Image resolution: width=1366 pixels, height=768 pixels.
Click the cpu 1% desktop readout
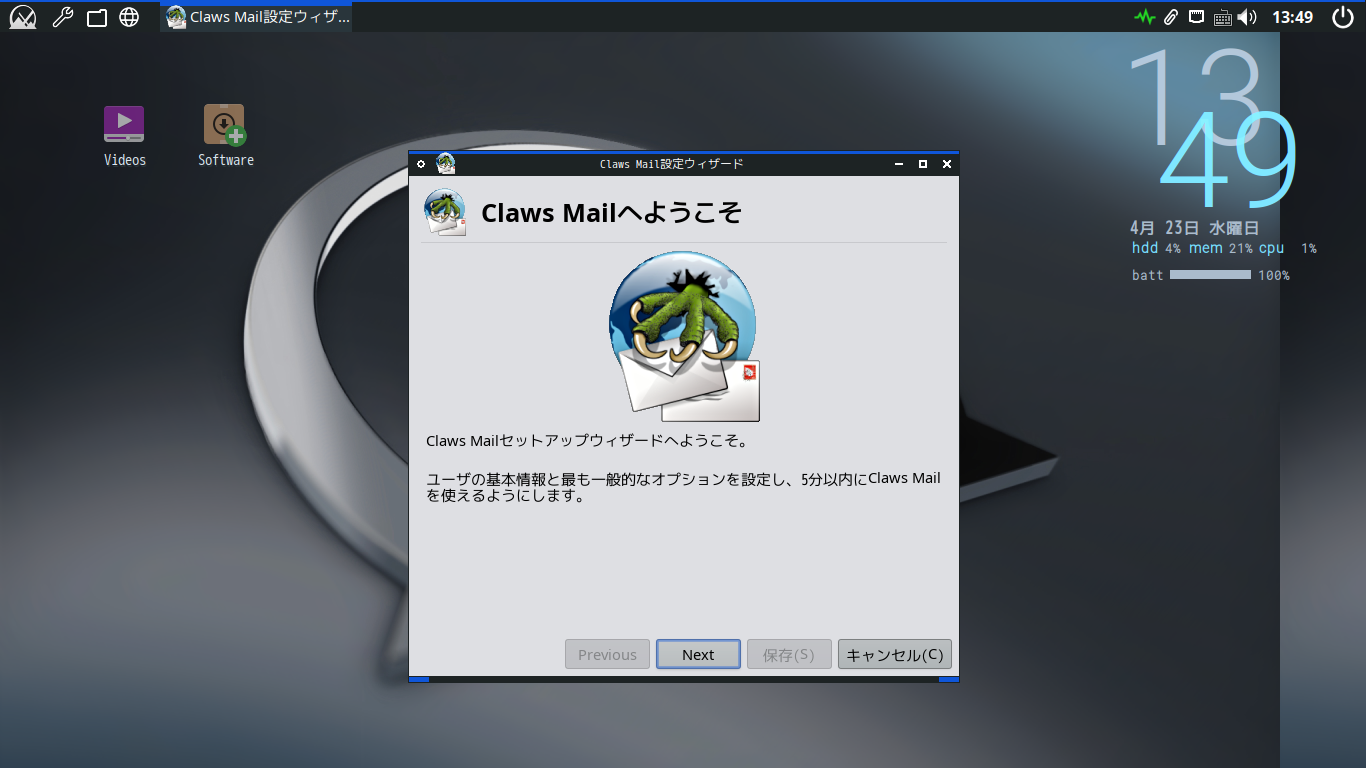(1288, 248)
